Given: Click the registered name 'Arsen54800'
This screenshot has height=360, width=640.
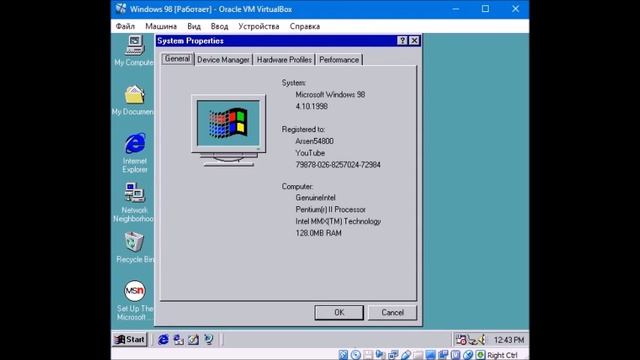Looking at the screenshot, I should click(x=314, y=141).
